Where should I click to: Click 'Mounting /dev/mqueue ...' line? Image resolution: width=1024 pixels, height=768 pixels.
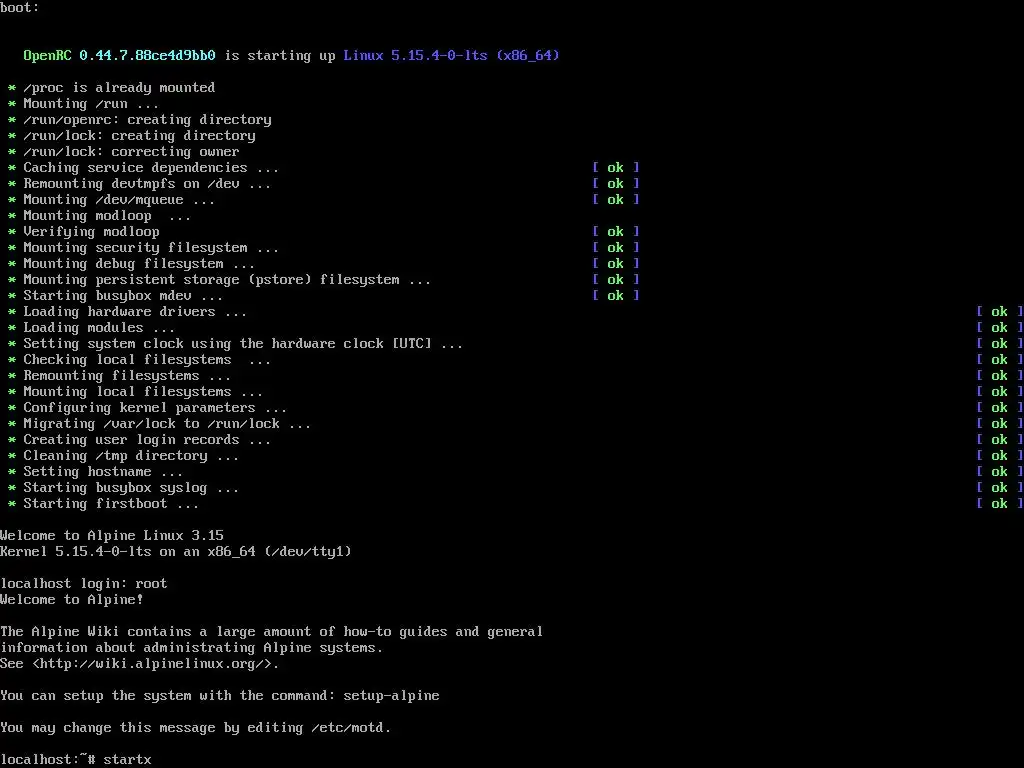[x=119, y=200]
